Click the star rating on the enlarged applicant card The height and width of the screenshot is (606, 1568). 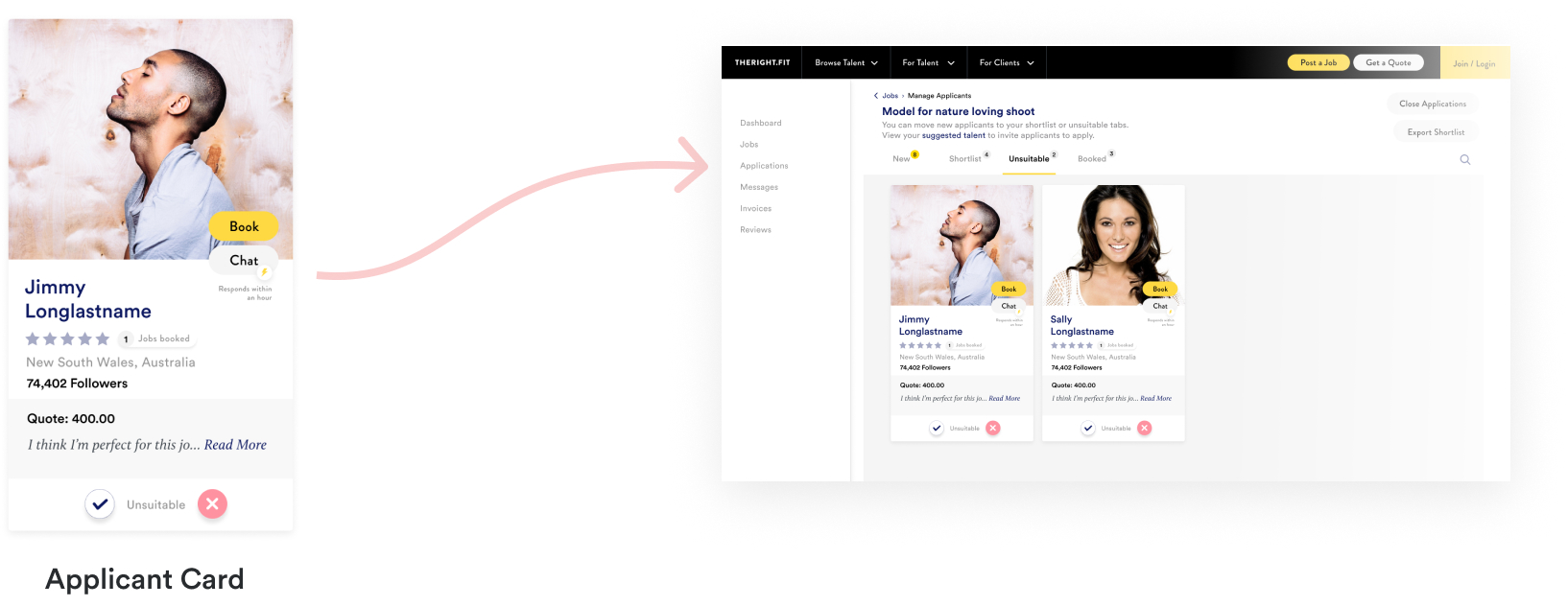tap(67, 338)
